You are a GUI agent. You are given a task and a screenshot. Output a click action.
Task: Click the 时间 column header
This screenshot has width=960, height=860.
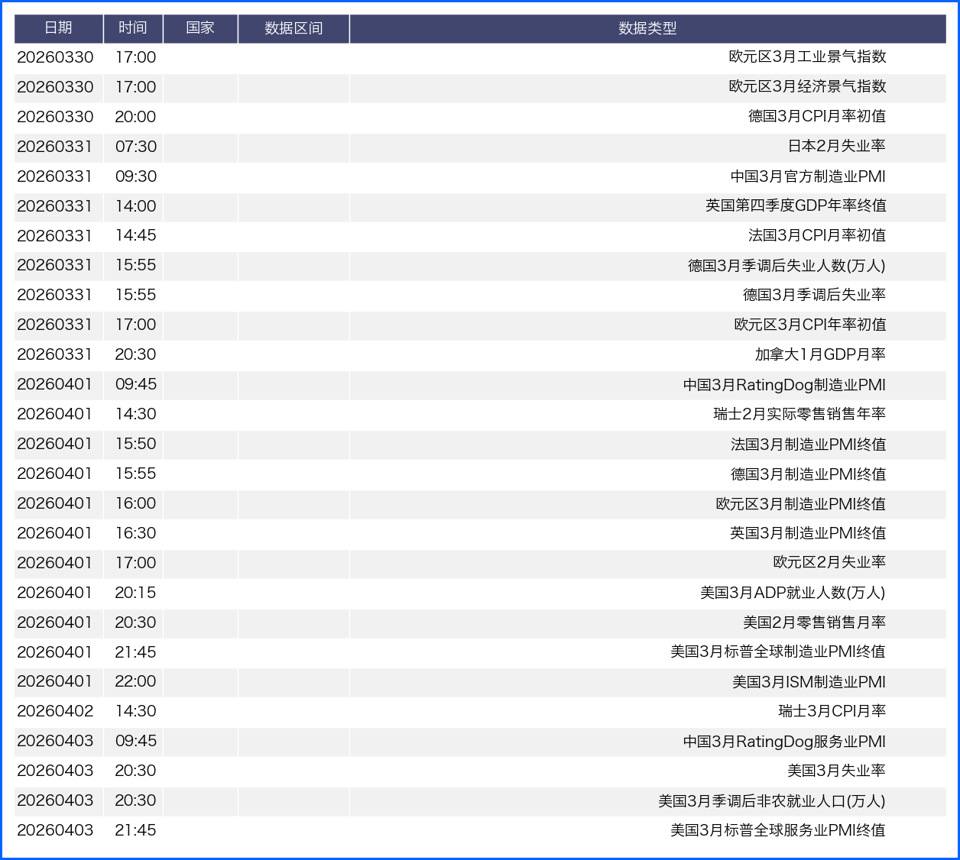coord(133,28)
